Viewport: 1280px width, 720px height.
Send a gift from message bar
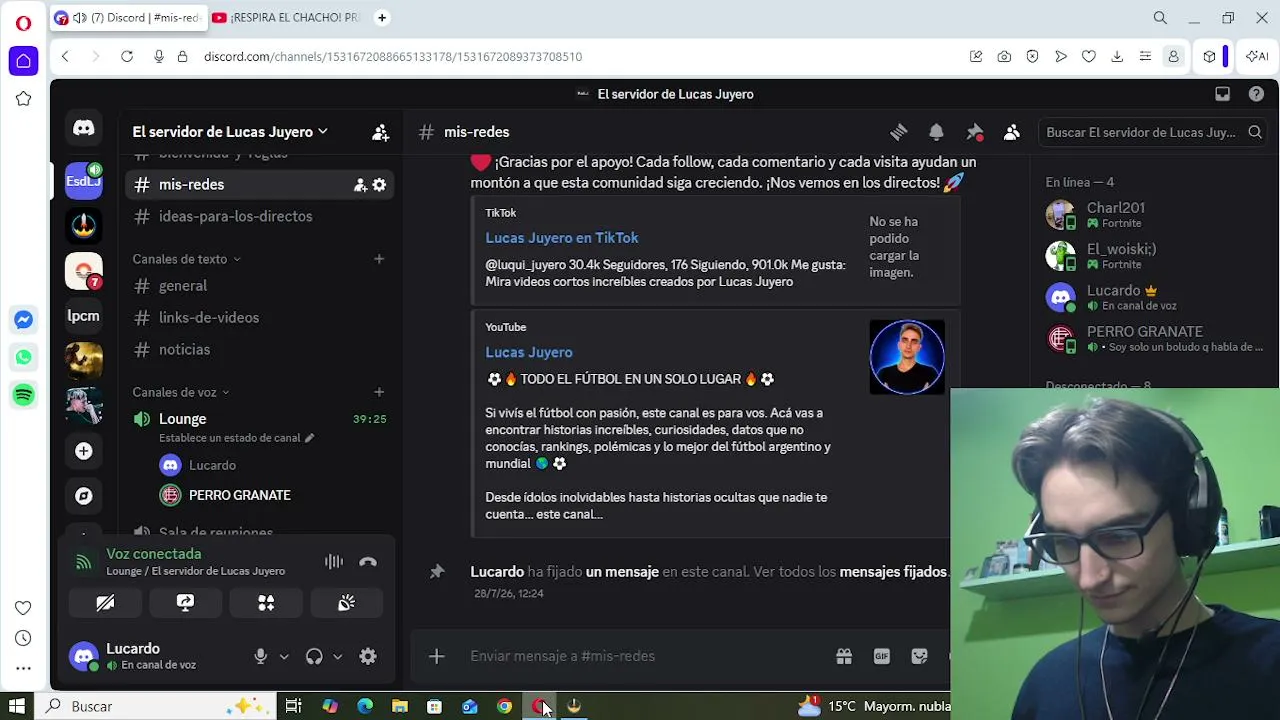pos(844,656)
